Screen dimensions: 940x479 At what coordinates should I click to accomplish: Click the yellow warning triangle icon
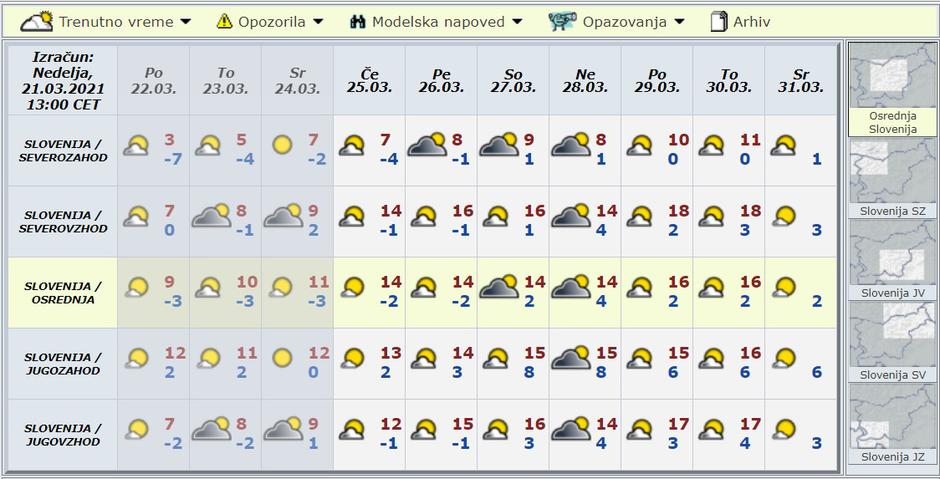point(224,21)
